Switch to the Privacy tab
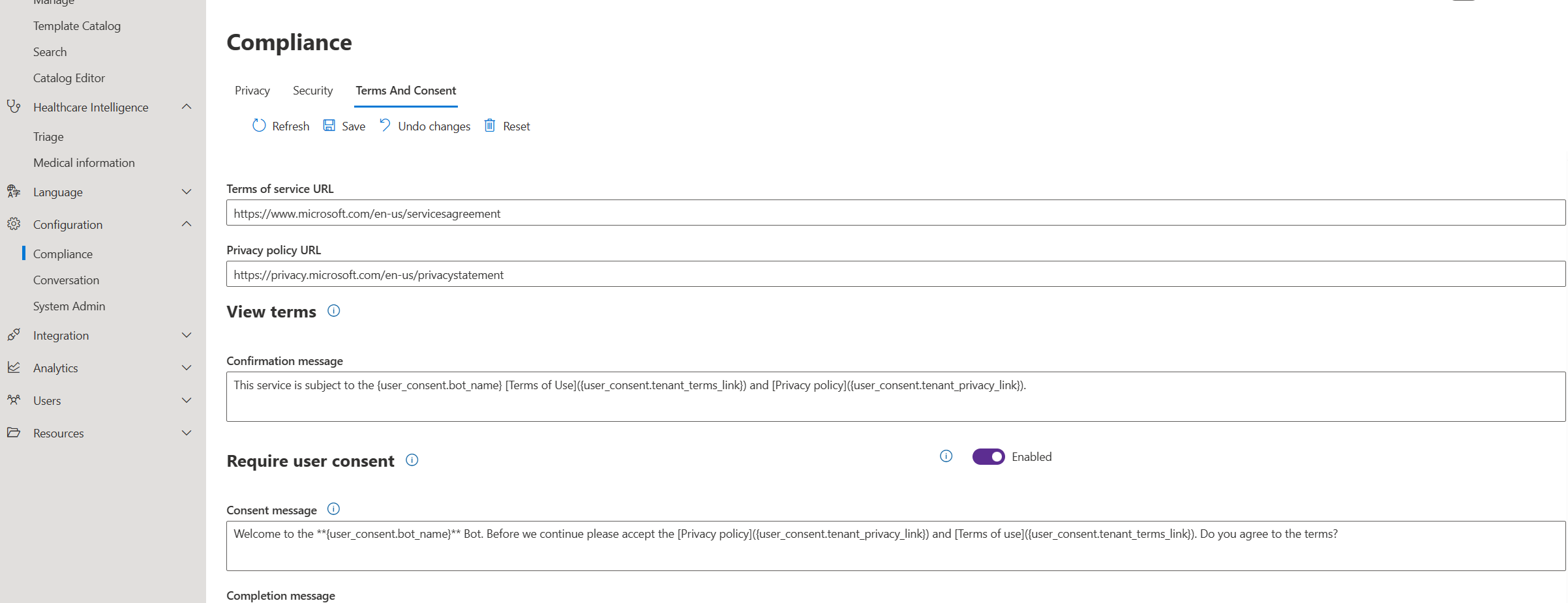 [252, 90]
